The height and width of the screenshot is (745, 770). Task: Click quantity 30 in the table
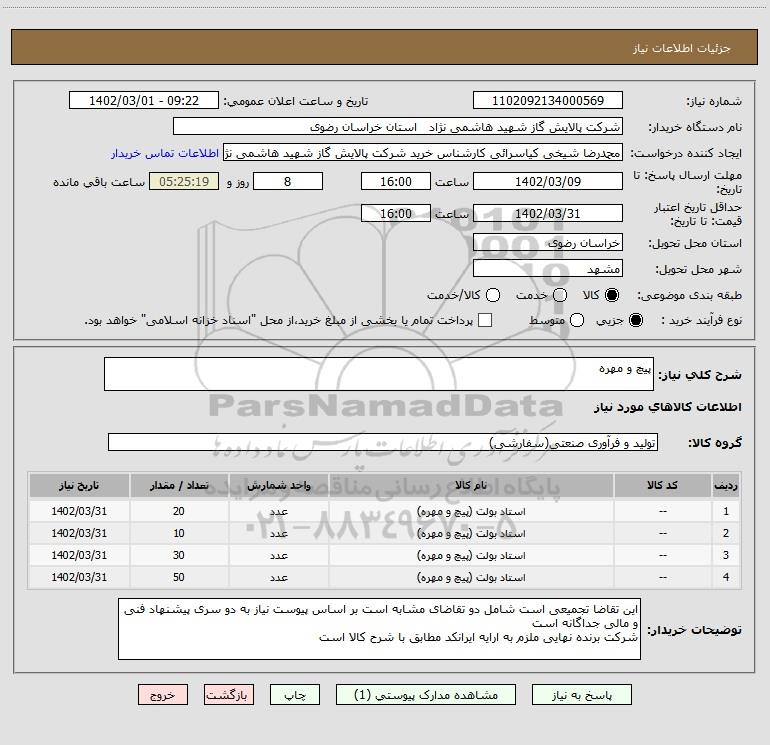coord(179,555)
